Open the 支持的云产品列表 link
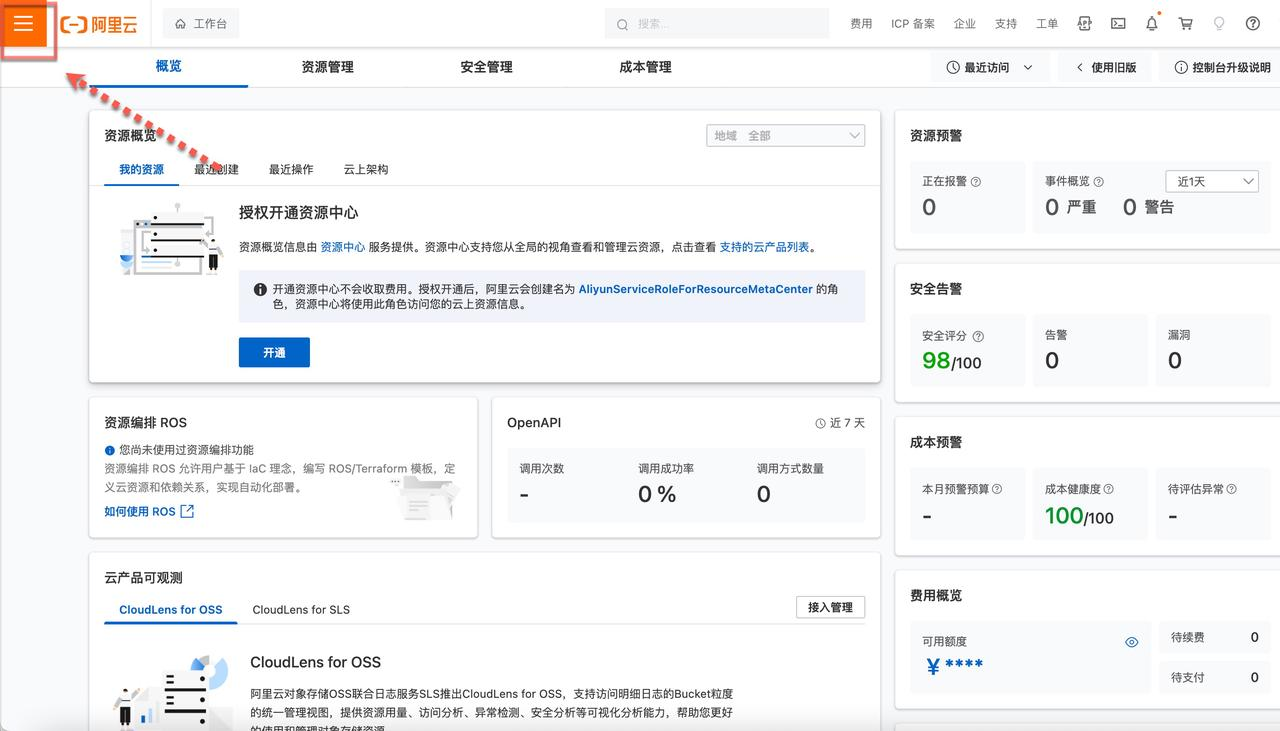Image resolution: width=1280 pixels, height=731 pixels. click(x=765, y=247)
